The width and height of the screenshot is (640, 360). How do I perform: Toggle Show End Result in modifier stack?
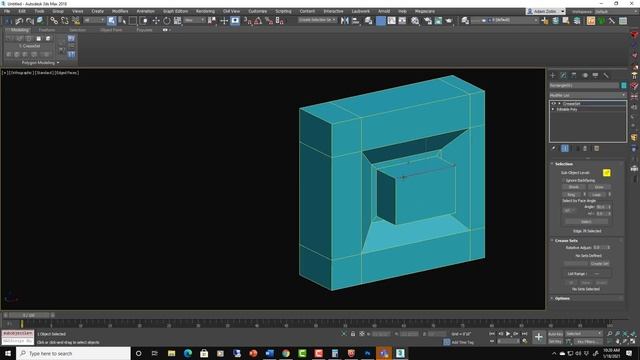[565, 149]
